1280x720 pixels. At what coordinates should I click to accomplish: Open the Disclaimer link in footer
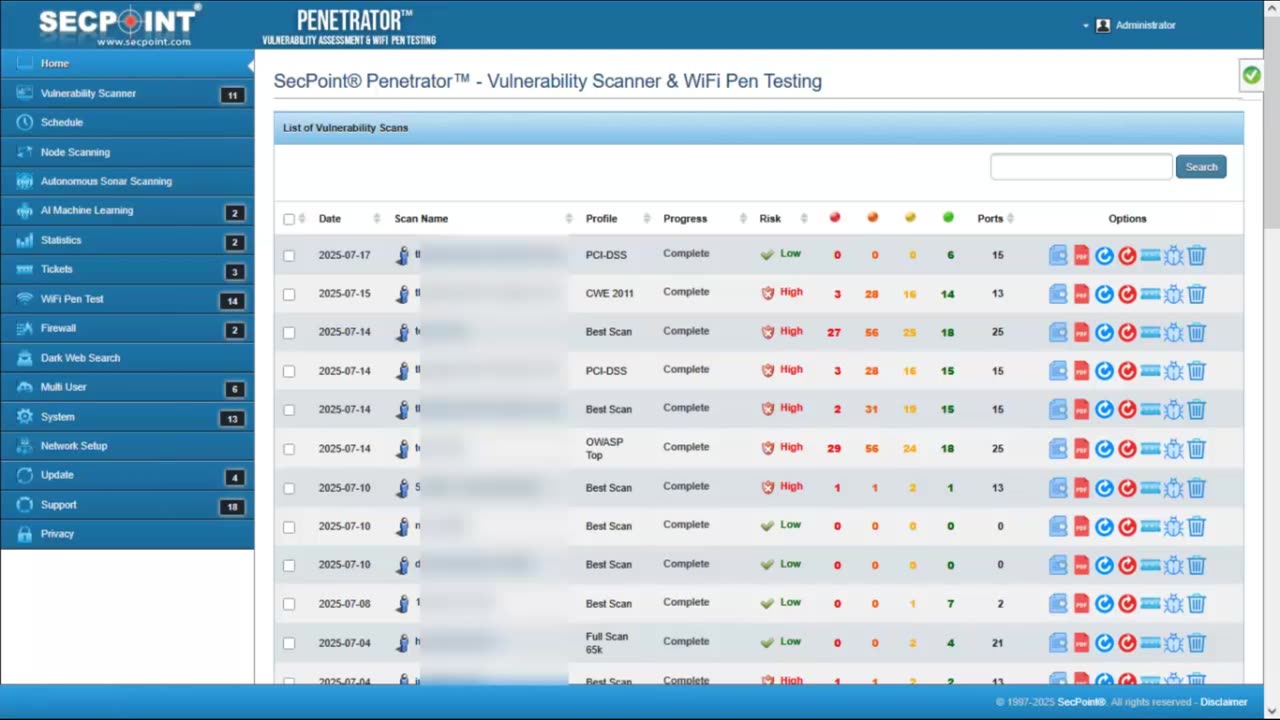[x=1224, y=702]
